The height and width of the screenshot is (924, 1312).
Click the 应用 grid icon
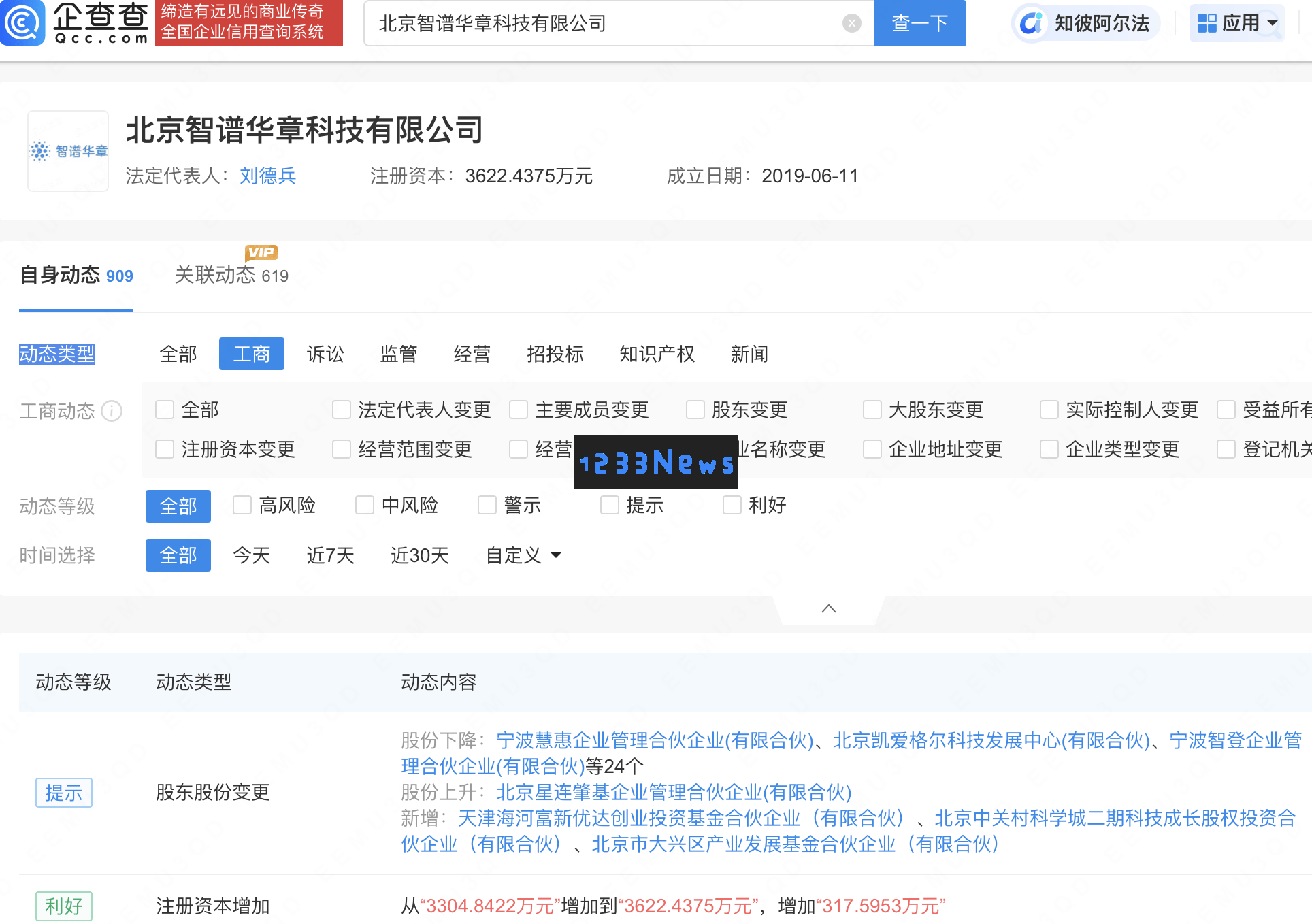1207,24
